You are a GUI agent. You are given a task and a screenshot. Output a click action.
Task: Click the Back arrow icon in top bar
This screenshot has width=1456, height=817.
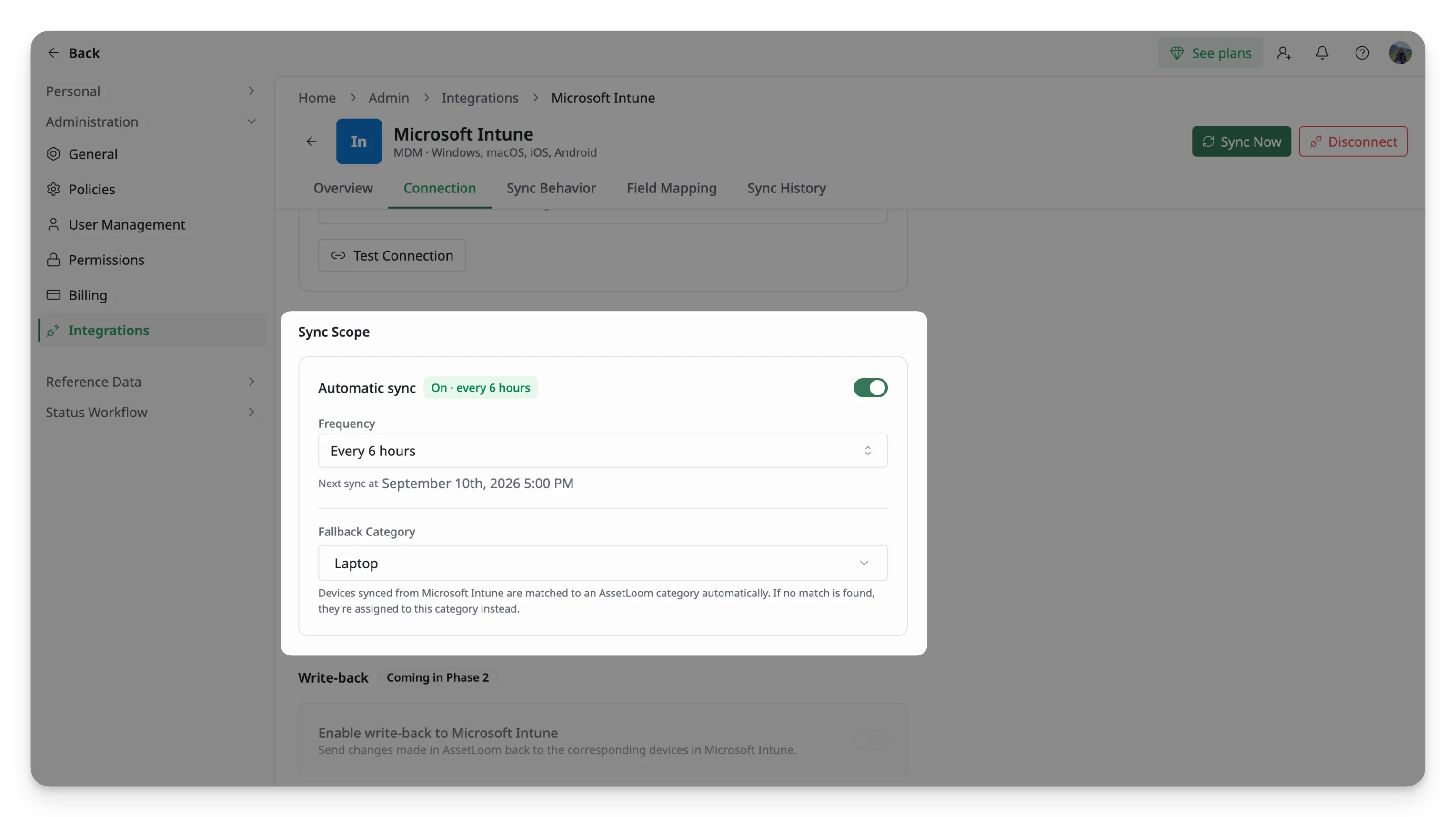53,52
